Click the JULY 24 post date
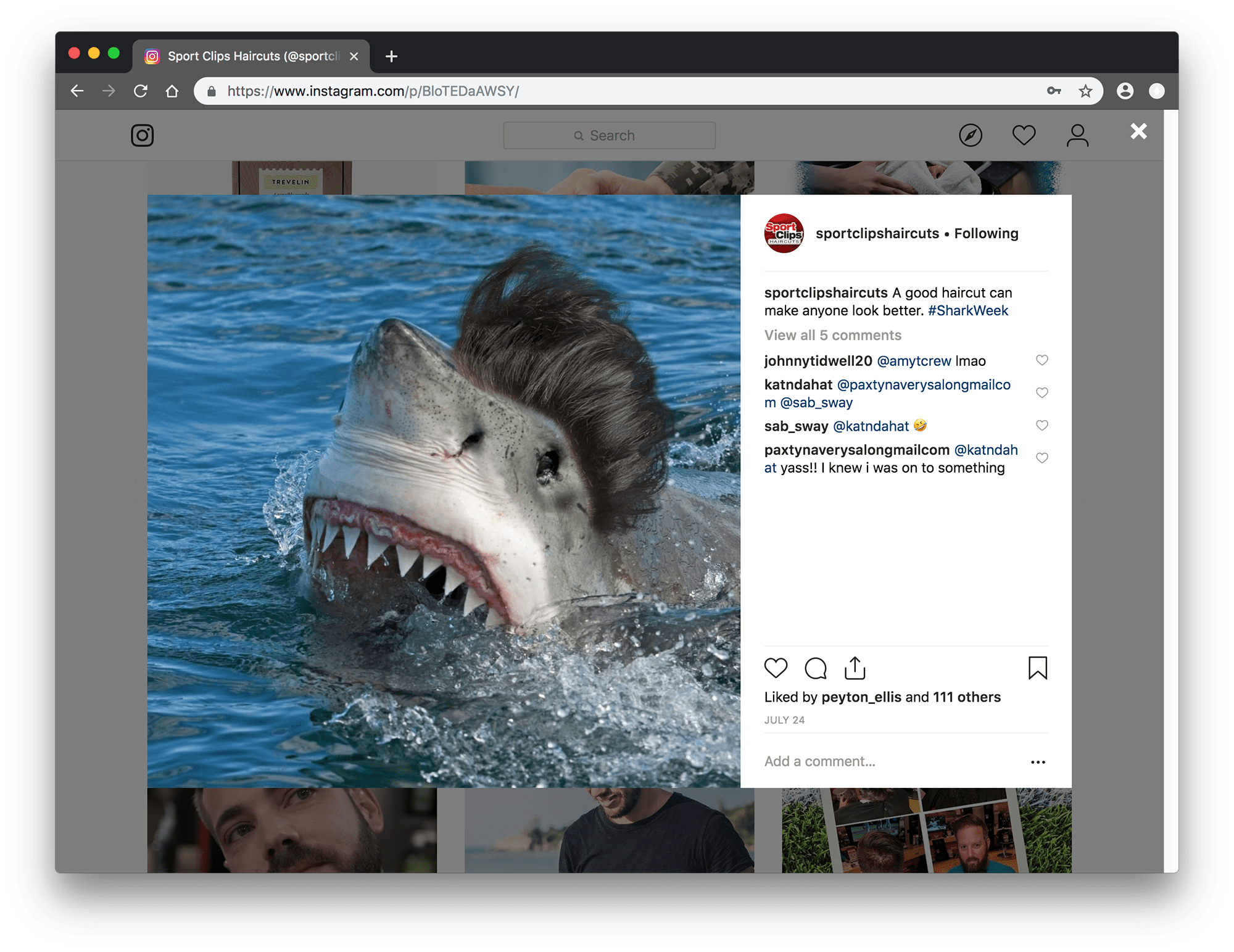1234x952 pixels. (784, 721)
